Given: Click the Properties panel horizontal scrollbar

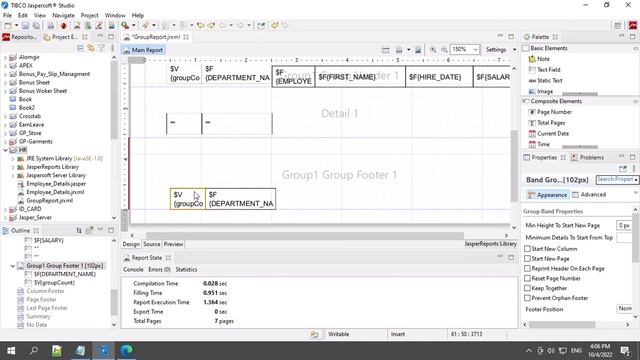Looking at the screenshot, I should click(x=562, y=324).
